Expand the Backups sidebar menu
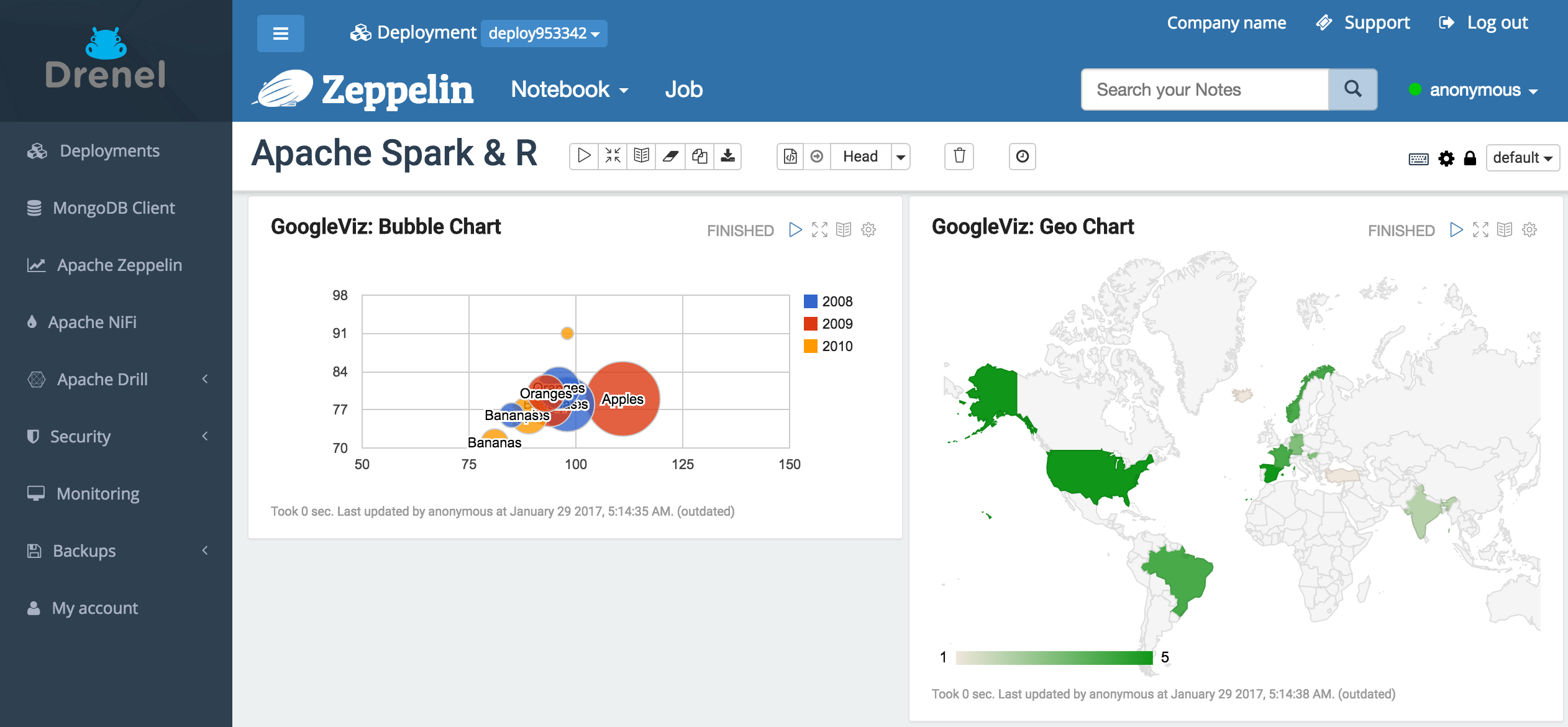This screenshot has width=1568, height=727. (x=116, y=551)
